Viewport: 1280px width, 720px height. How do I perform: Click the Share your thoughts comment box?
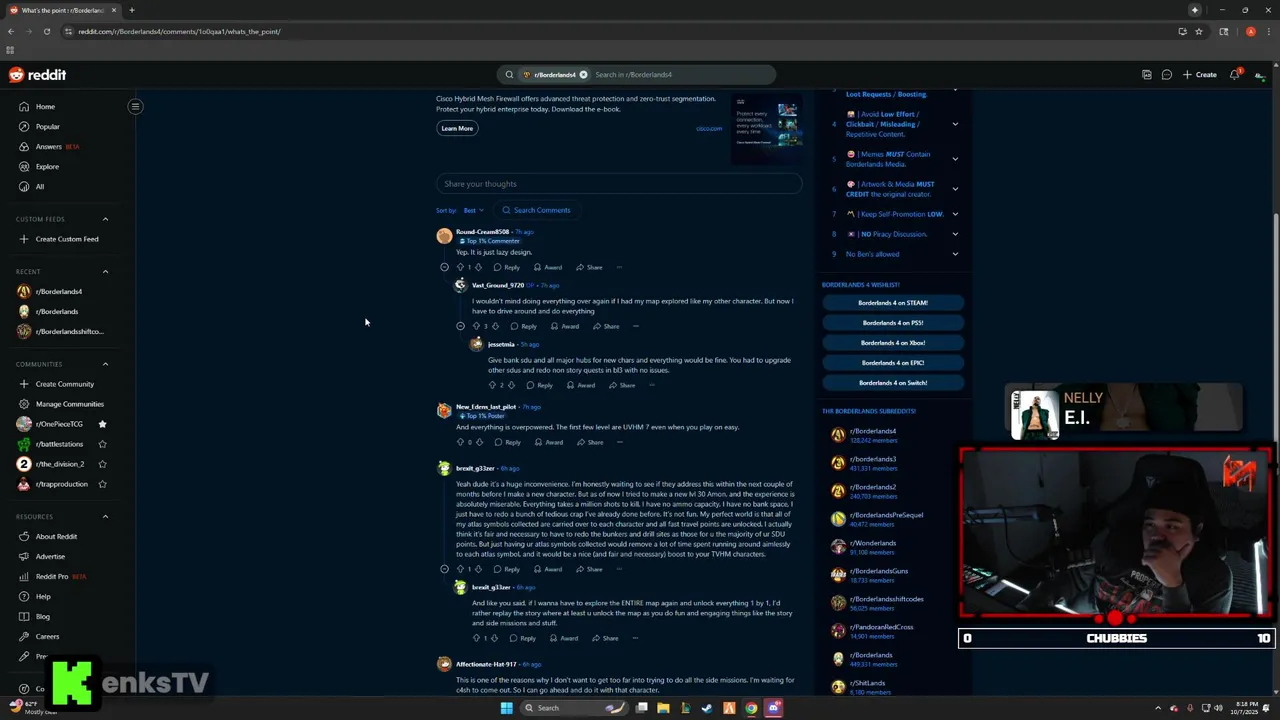pos(619,184)
